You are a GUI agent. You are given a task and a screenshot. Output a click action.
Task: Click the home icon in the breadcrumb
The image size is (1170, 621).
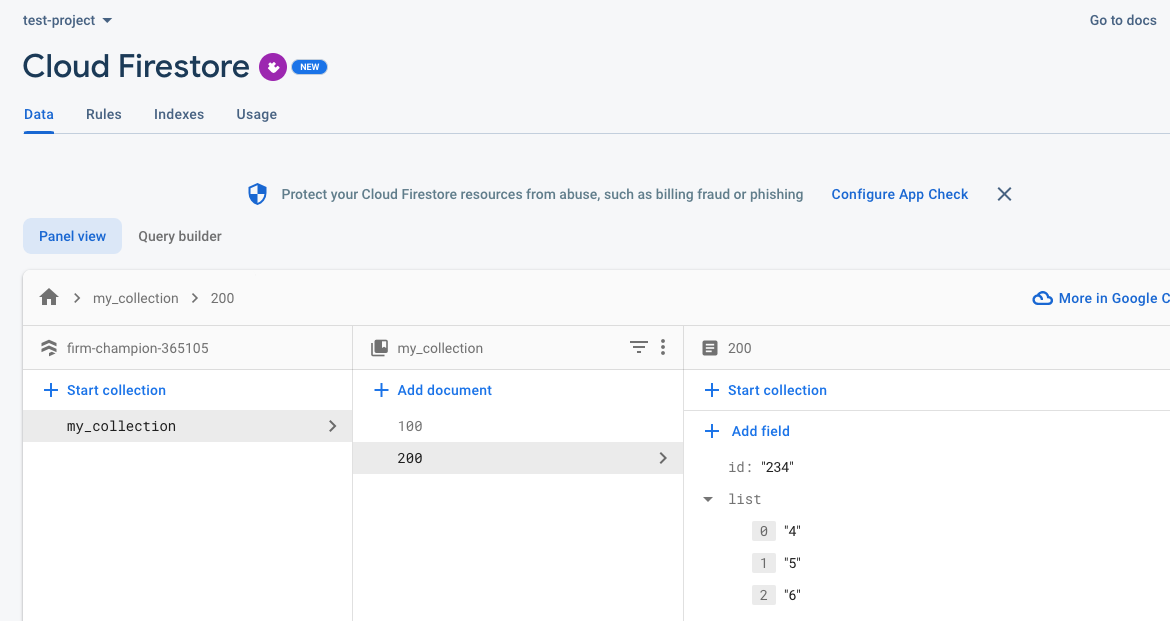coord(48,297)
